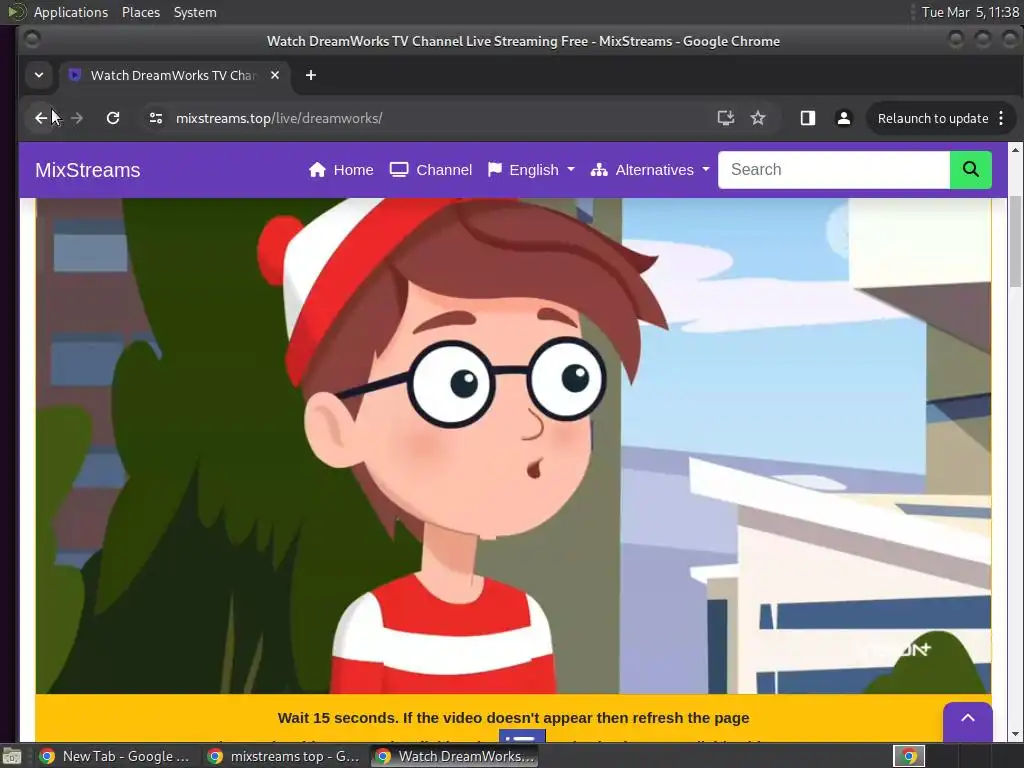Image resolution: width=1024 pixels, height=768 pixels.
Task: Click the Channel monitor icon
Action: click(399, 170)
